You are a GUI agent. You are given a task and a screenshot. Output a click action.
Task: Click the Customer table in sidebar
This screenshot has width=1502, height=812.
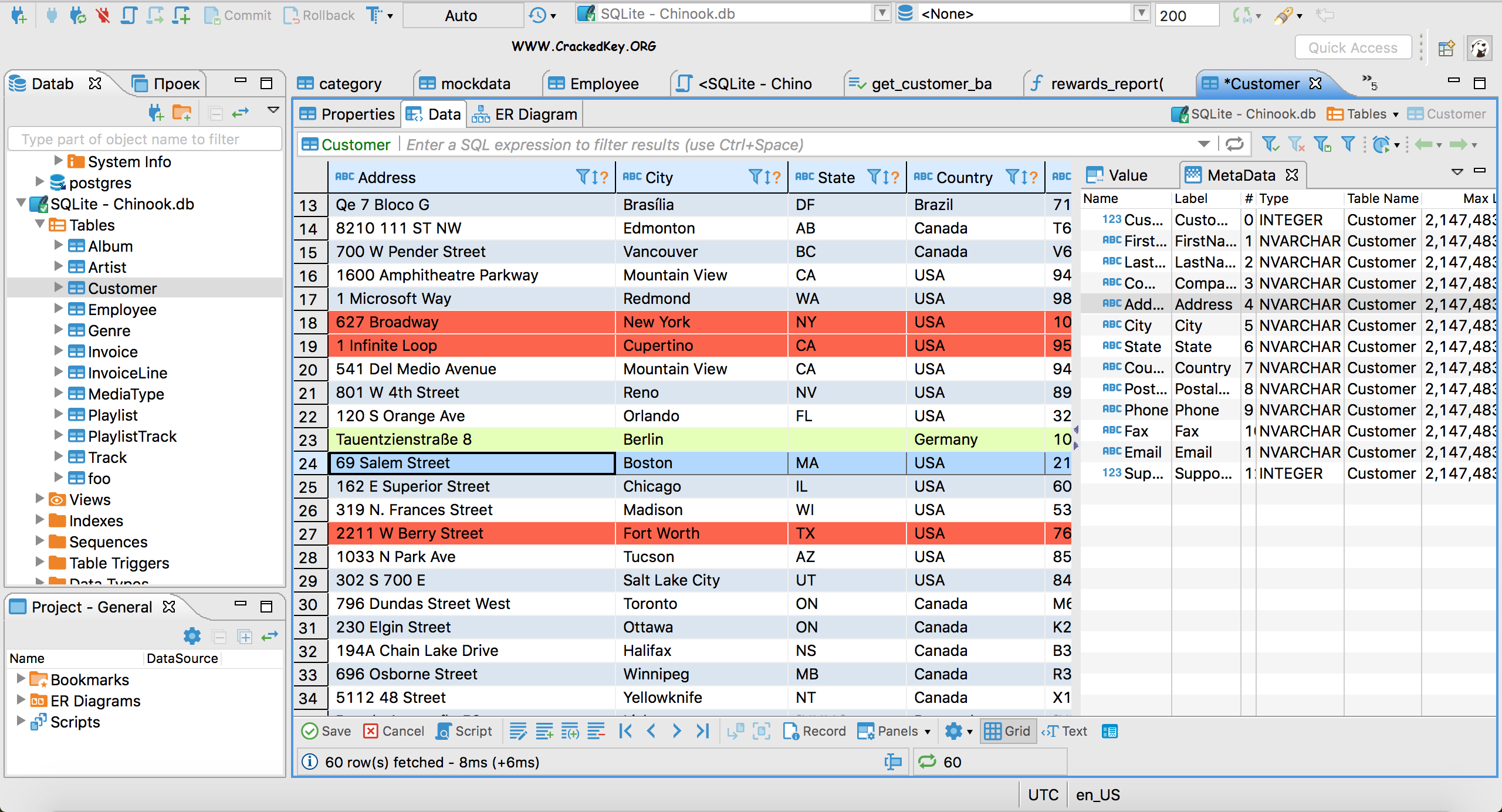click(122, 288)
